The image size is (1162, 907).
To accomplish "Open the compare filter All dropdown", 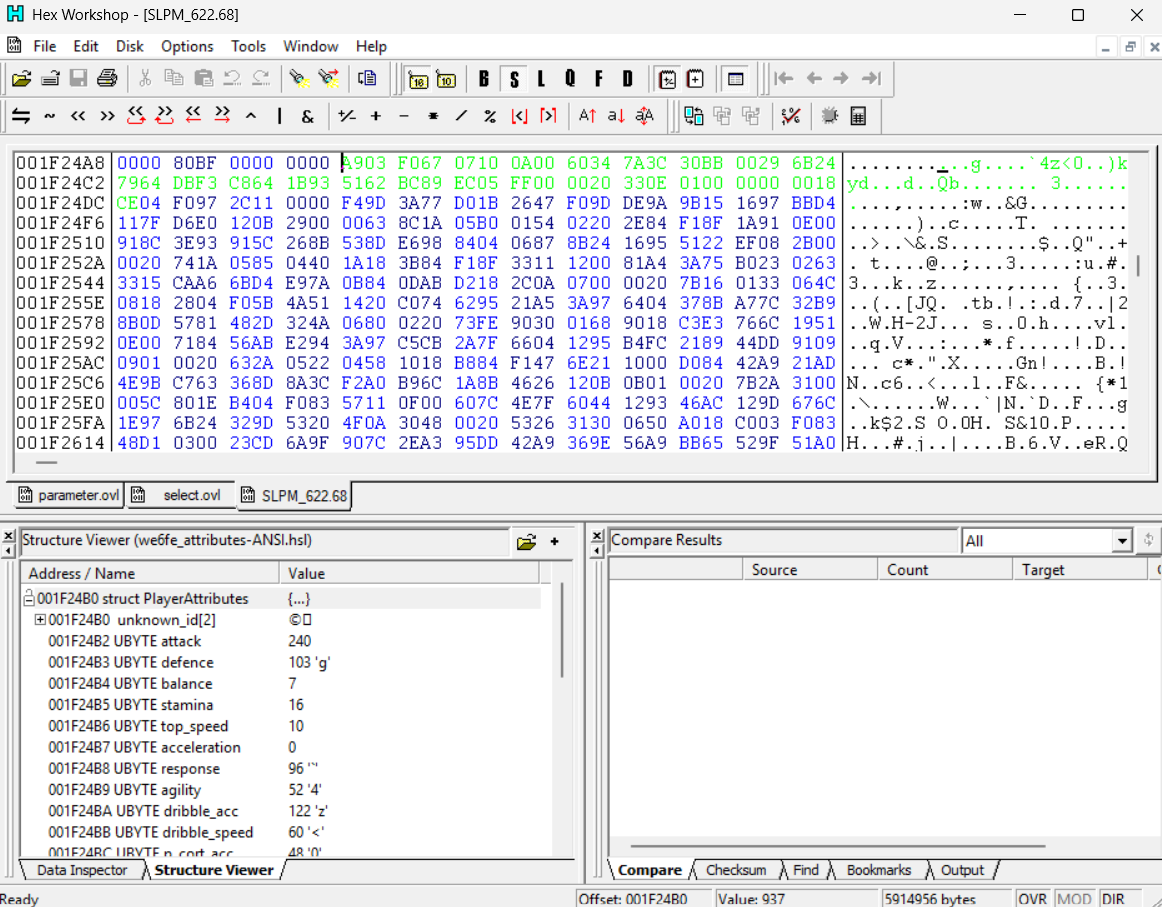I will 1123,541.
